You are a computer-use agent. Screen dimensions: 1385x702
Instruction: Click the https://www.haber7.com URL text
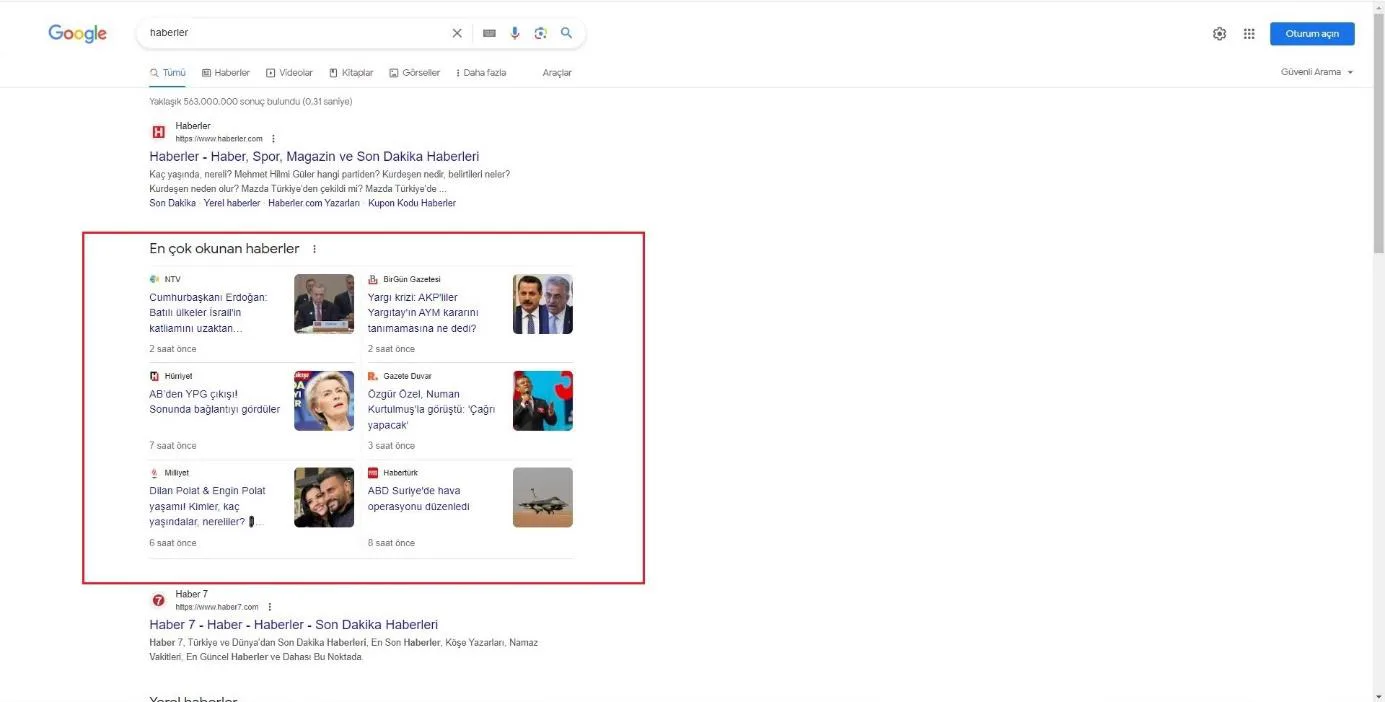pos(217,607)
